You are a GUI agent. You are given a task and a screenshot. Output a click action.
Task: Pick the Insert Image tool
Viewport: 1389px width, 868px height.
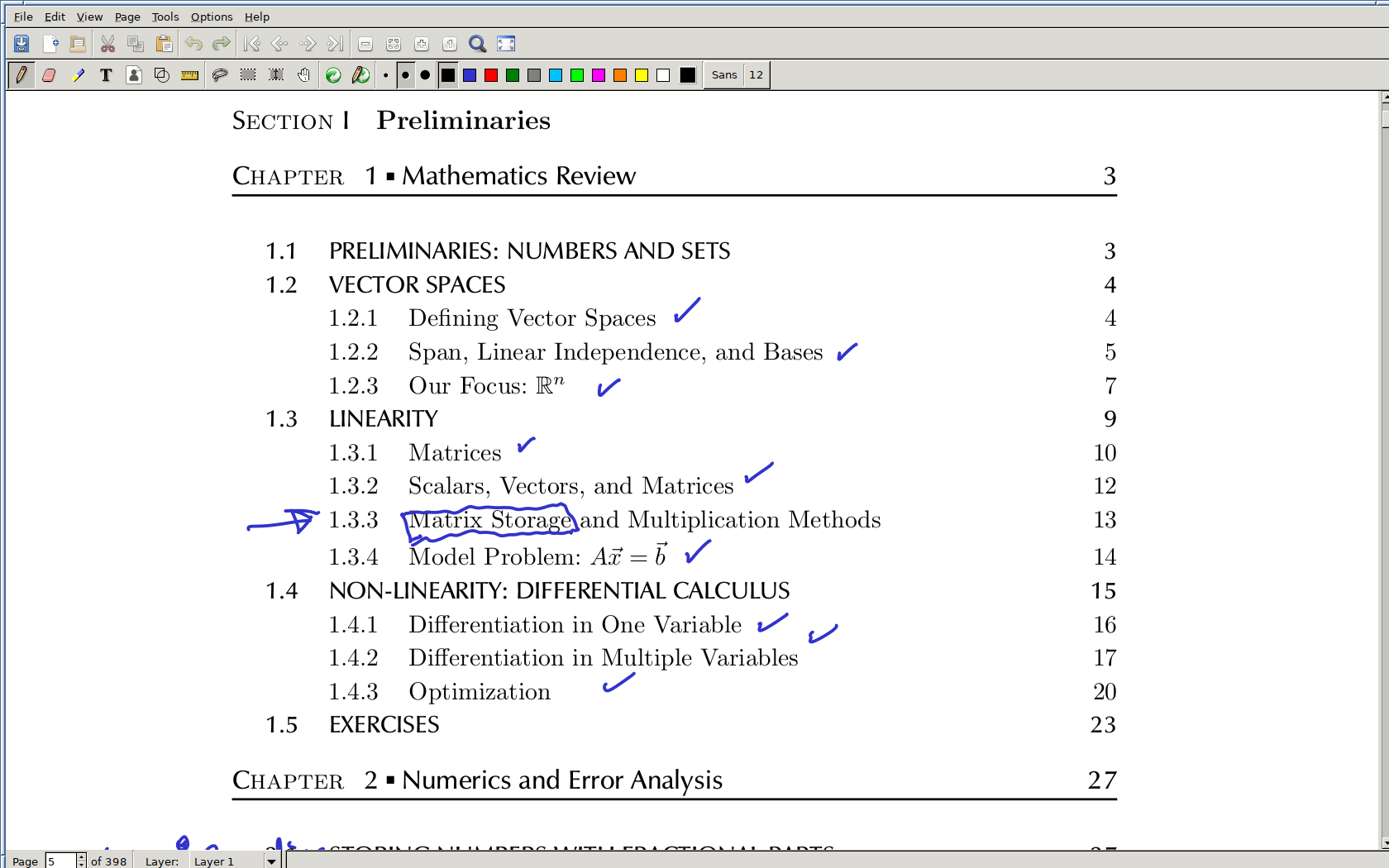tap(134, 75)
